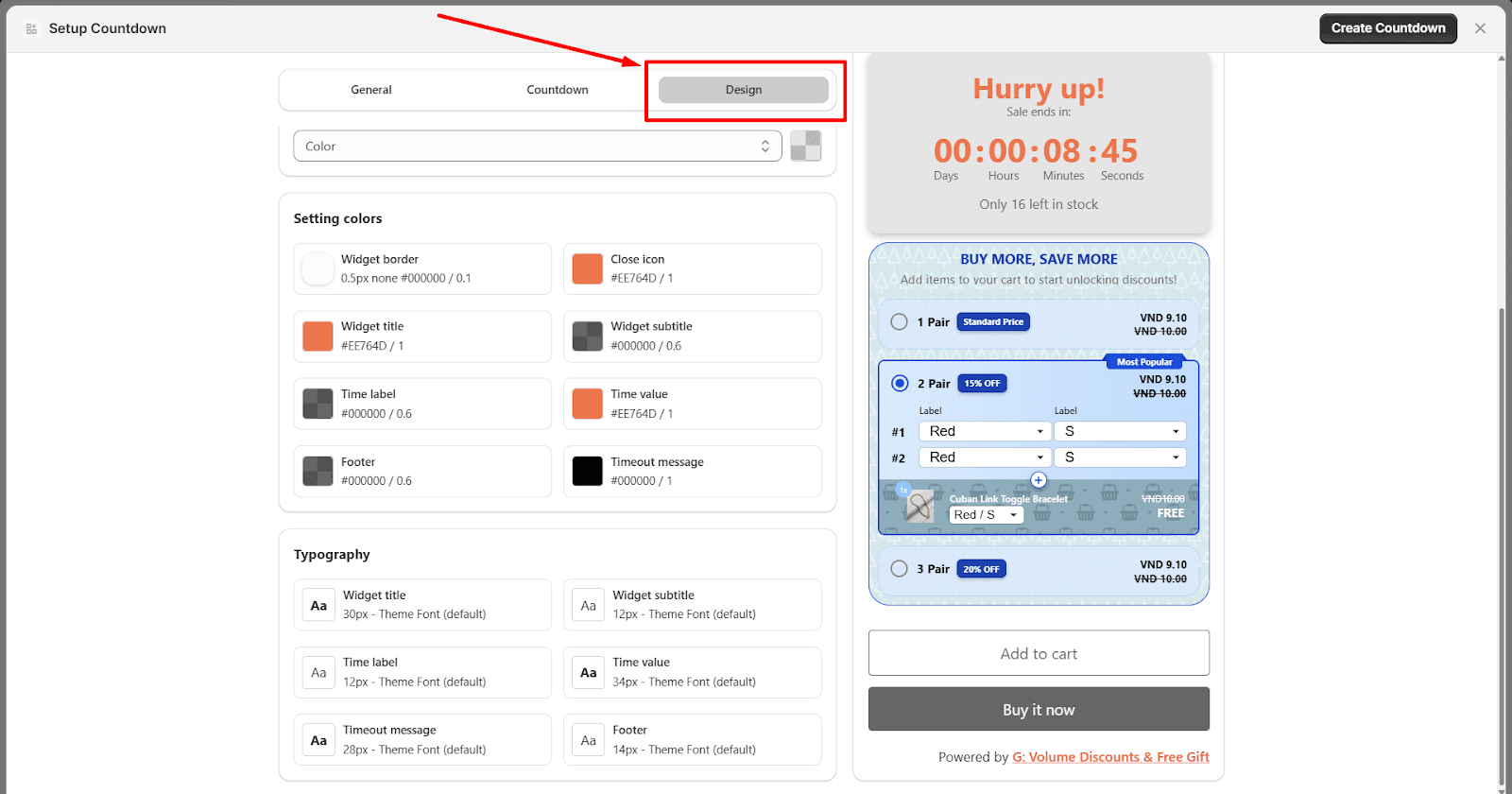Edit the Widget subtitle color swatch
The width and height of the screenshot is (1512, 794).
click(588, 336)
